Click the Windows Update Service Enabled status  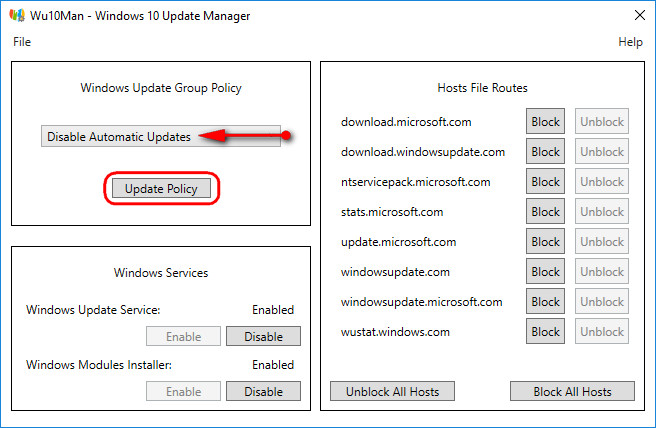273,310
